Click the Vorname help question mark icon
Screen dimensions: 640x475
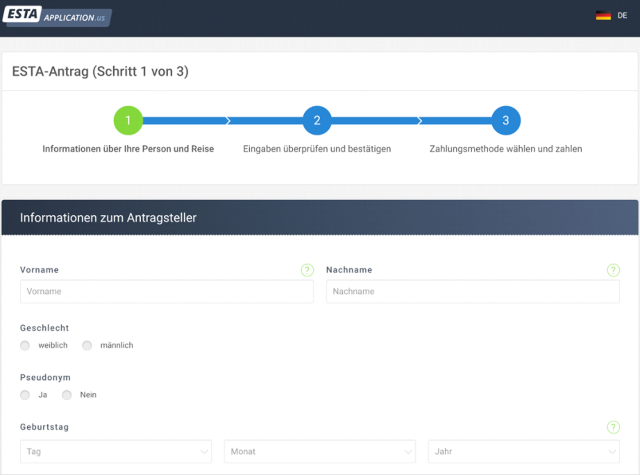(x=307, y=270)
